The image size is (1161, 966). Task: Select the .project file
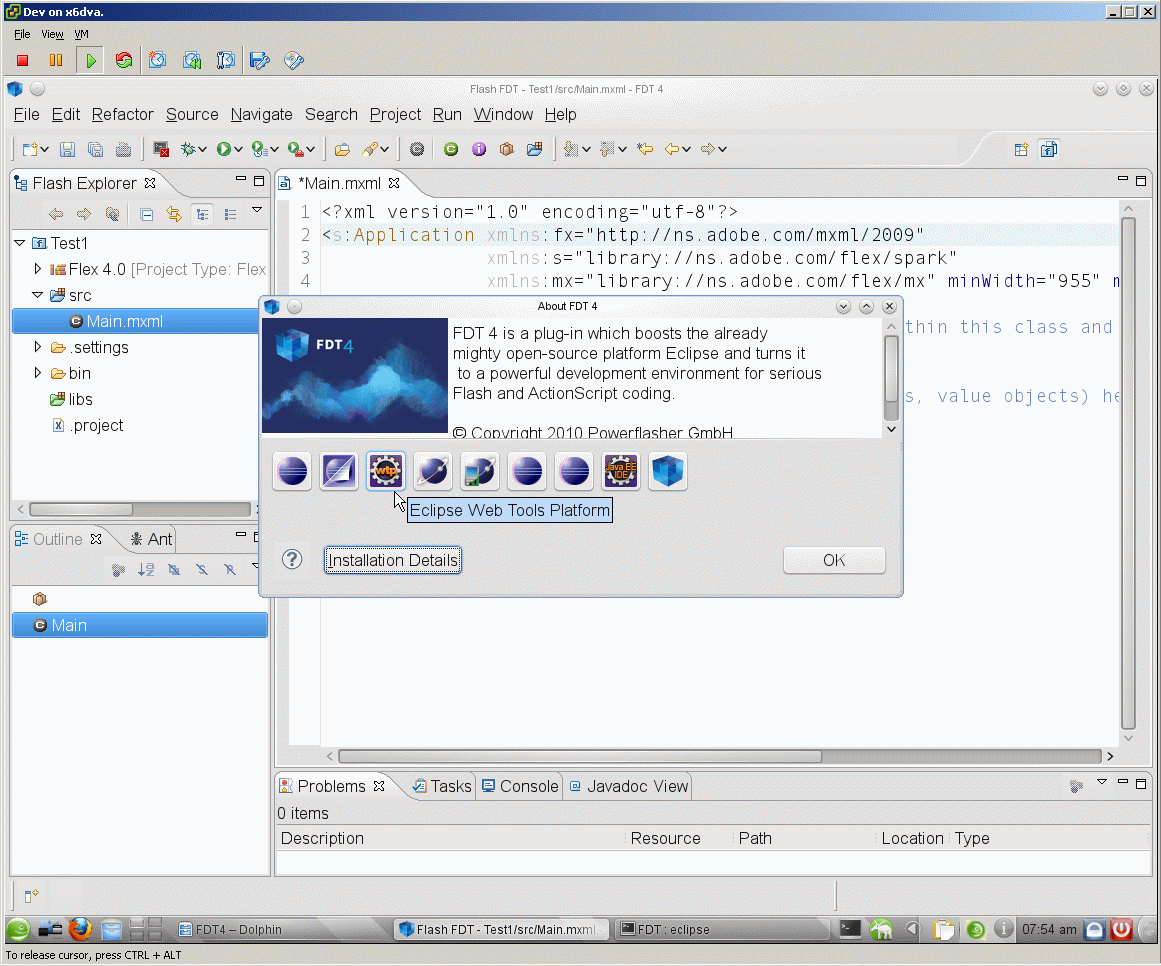pos(88,425)
